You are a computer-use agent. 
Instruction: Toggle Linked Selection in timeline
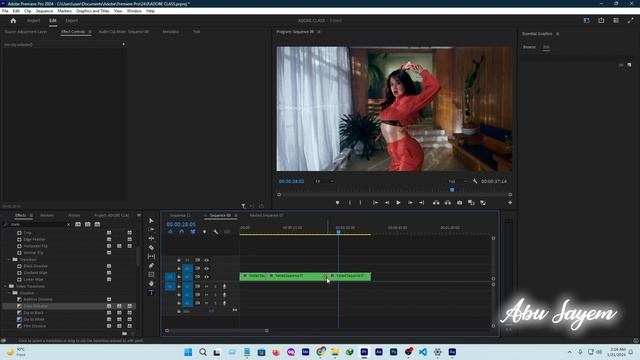coord(193,232)
